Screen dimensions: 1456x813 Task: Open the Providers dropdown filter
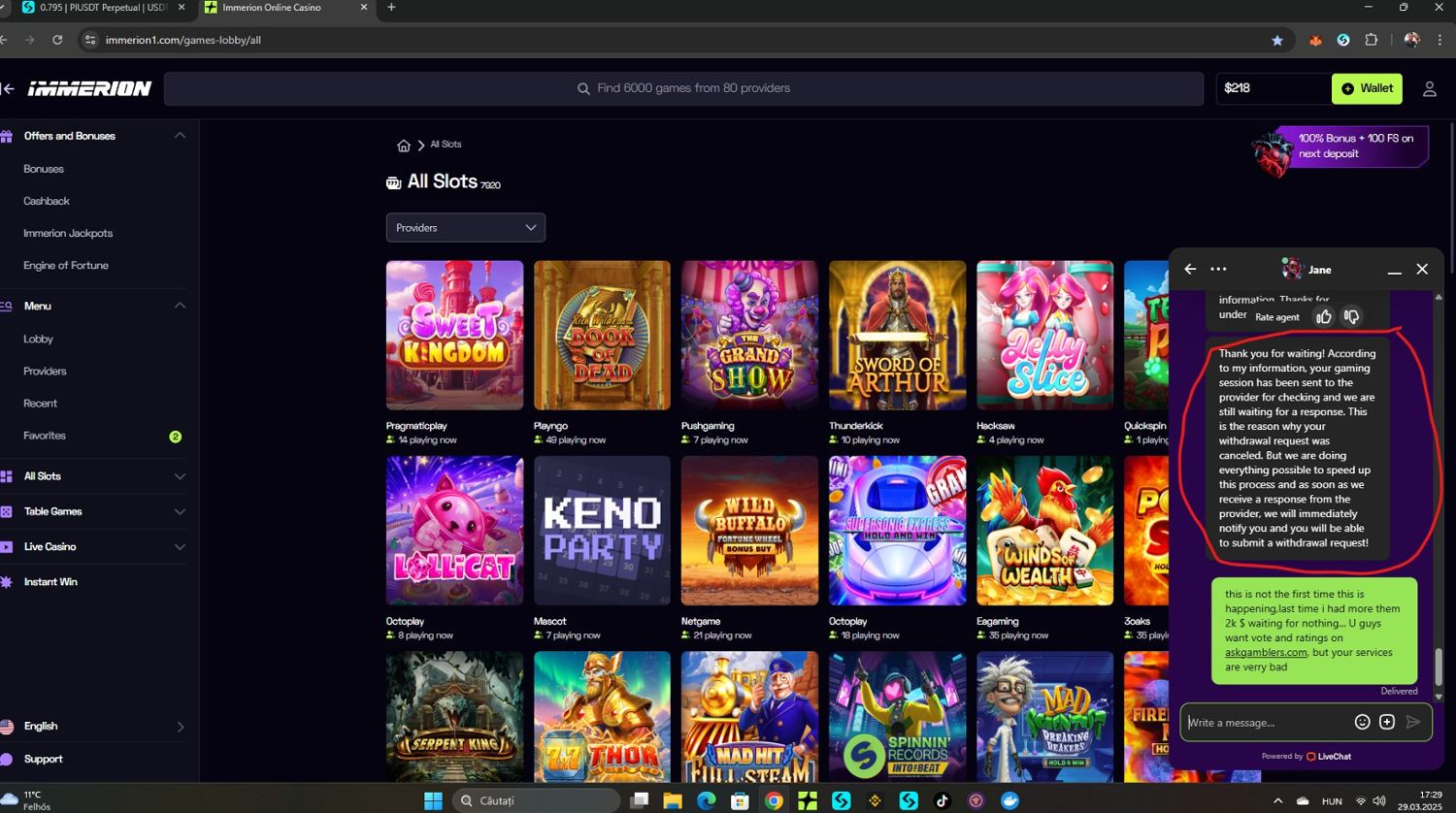pos(465,228)
